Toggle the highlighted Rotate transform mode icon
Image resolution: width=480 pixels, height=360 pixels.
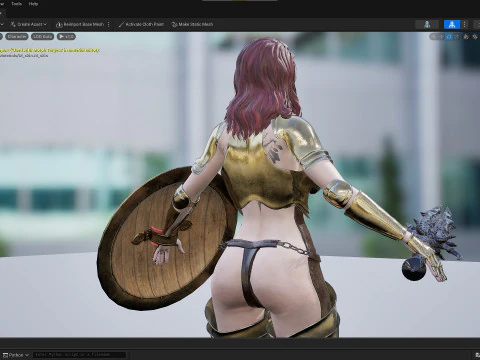tap(449, 37)
